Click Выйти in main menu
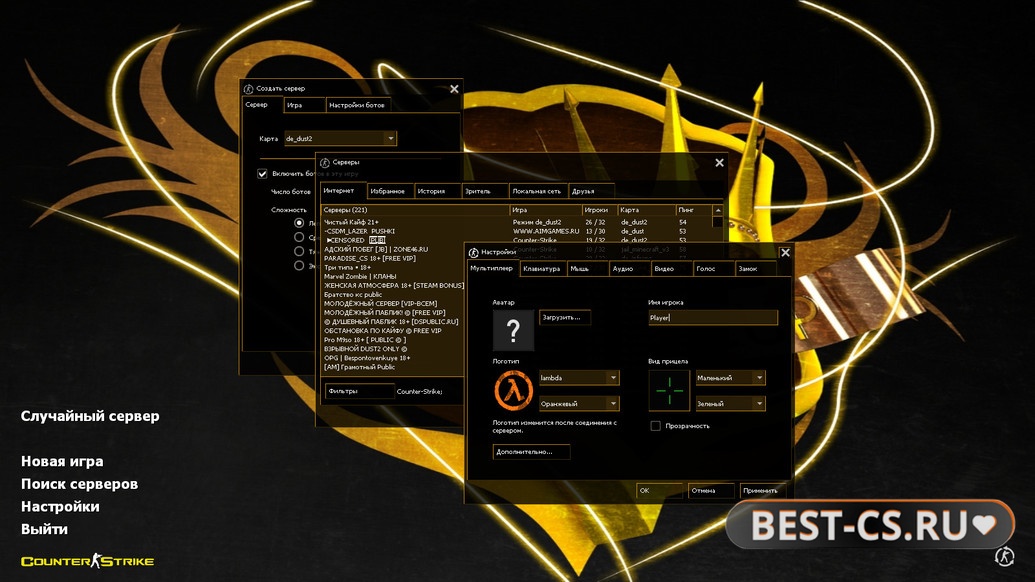The height and width of the screenshot is (582, 1035). pos(44,529)
